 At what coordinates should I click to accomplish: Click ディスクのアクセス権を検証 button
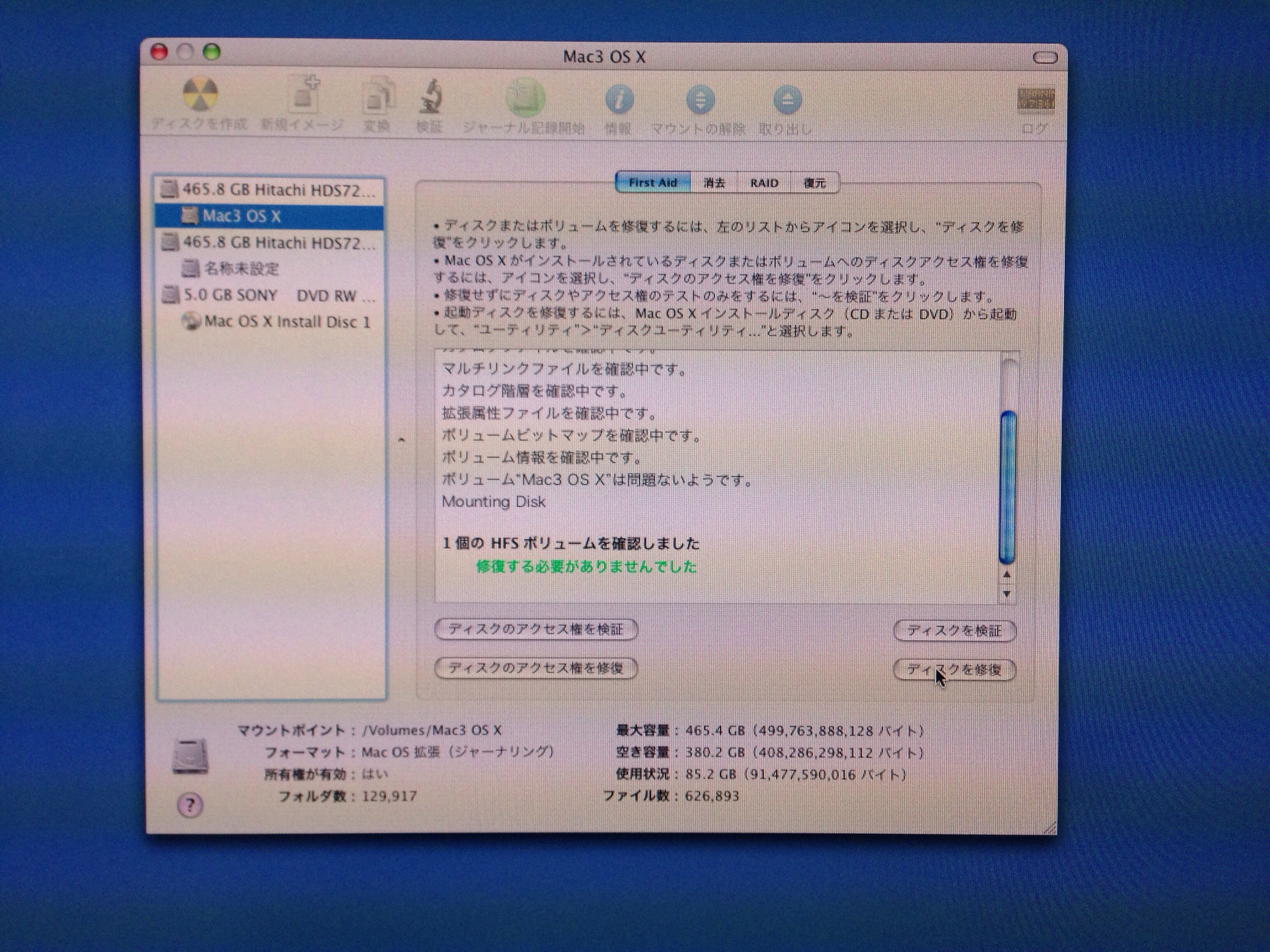point(536,629)
